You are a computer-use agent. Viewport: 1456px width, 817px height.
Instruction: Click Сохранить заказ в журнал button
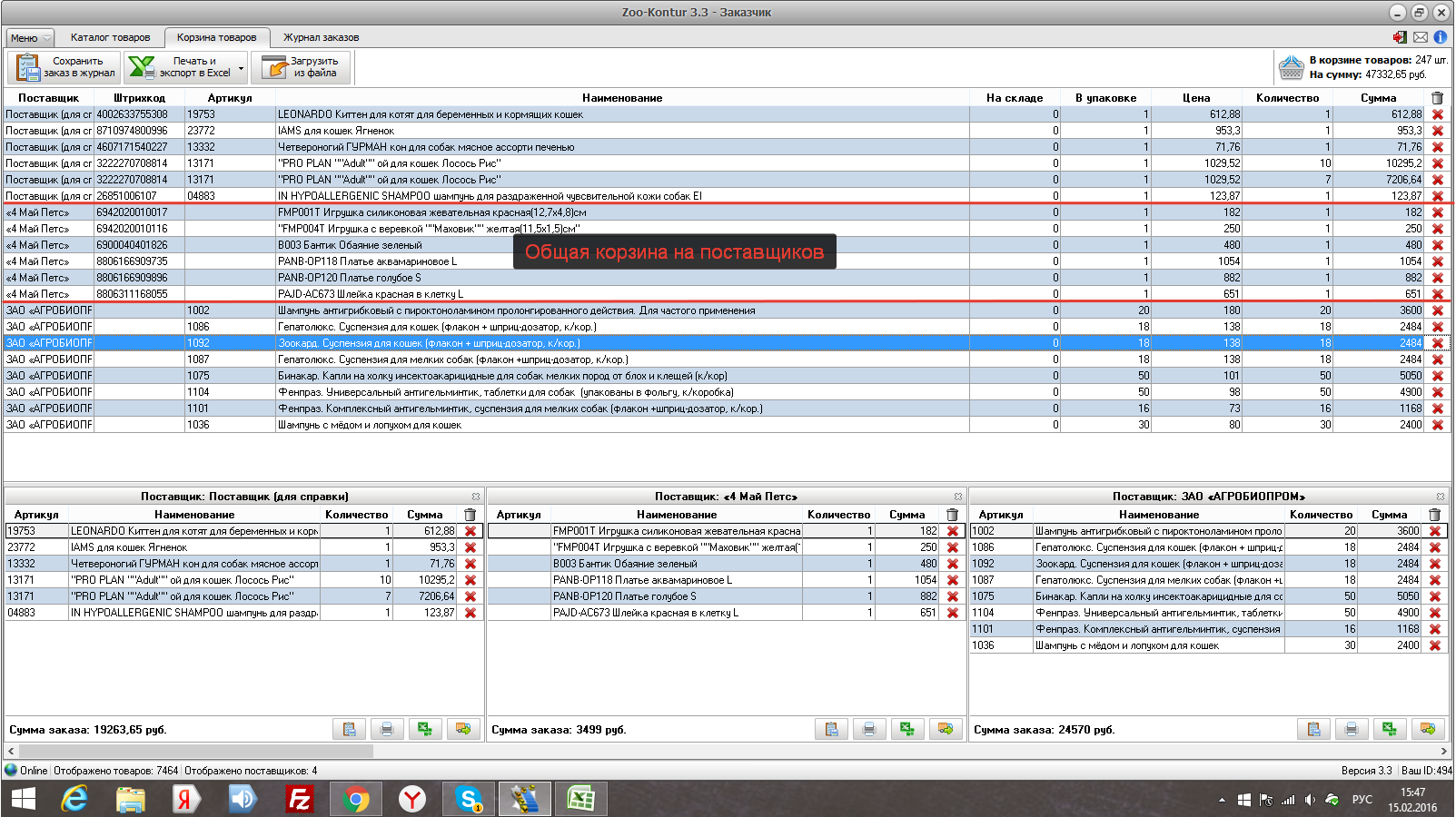(65, 68)
